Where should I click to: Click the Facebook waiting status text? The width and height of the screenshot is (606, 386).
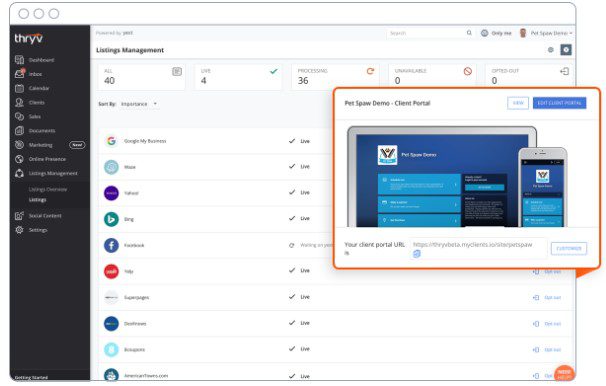(316, 245)
